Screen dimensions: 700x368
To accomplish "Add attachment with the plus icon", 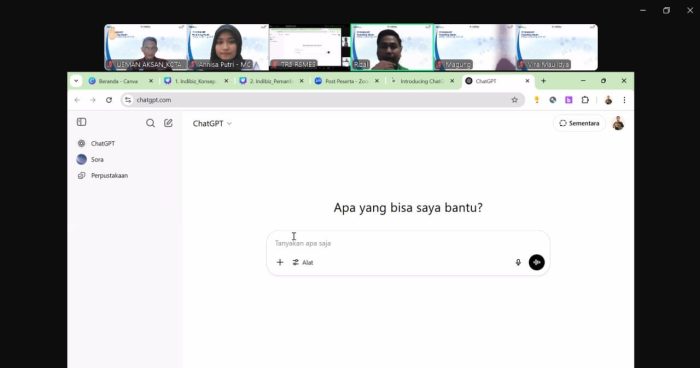I will click(x=280, y=262).
